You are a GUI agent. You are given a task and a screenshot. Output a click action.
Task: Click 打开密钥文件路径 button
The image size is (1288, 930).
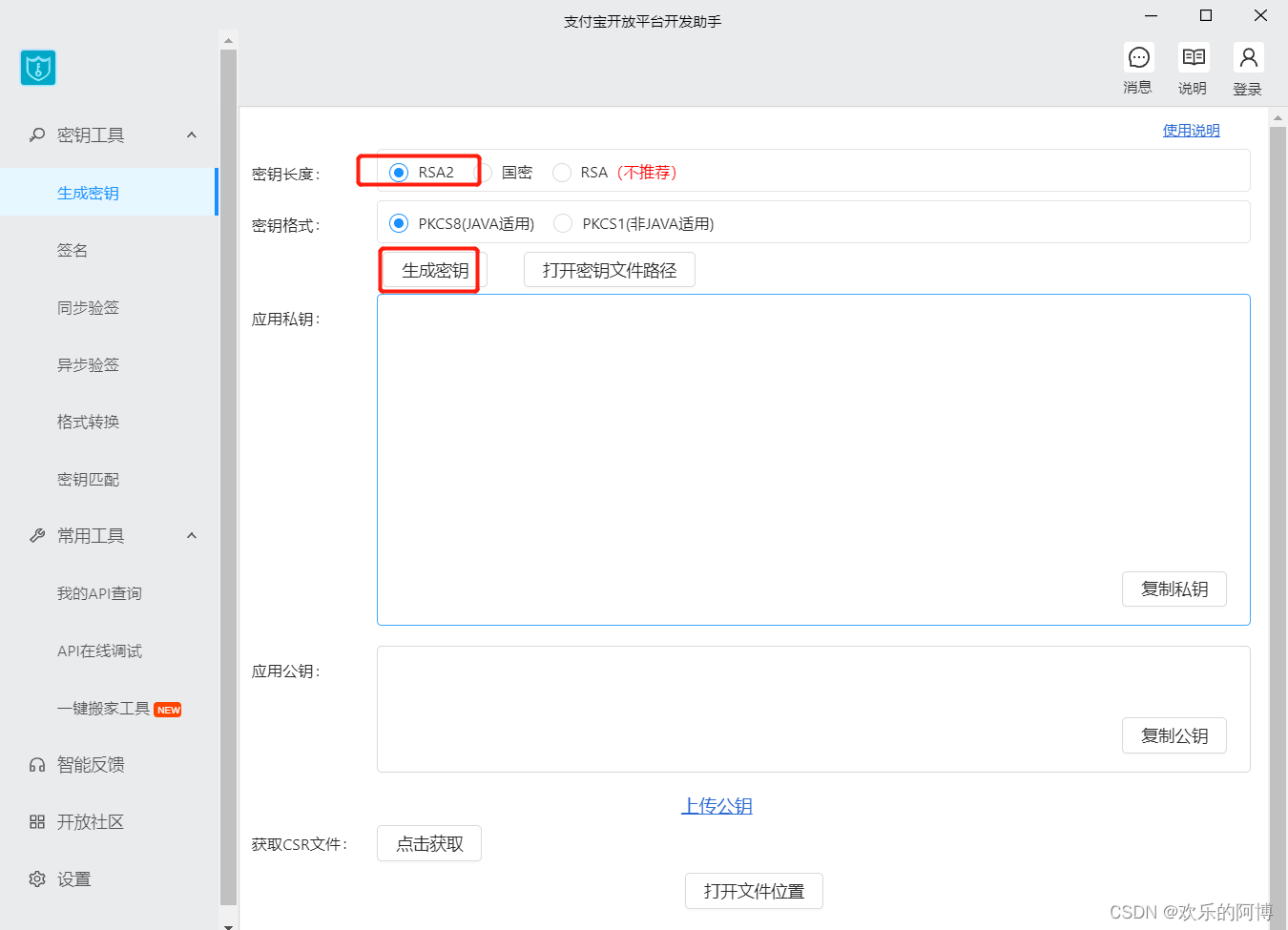[x=610, y=270]
